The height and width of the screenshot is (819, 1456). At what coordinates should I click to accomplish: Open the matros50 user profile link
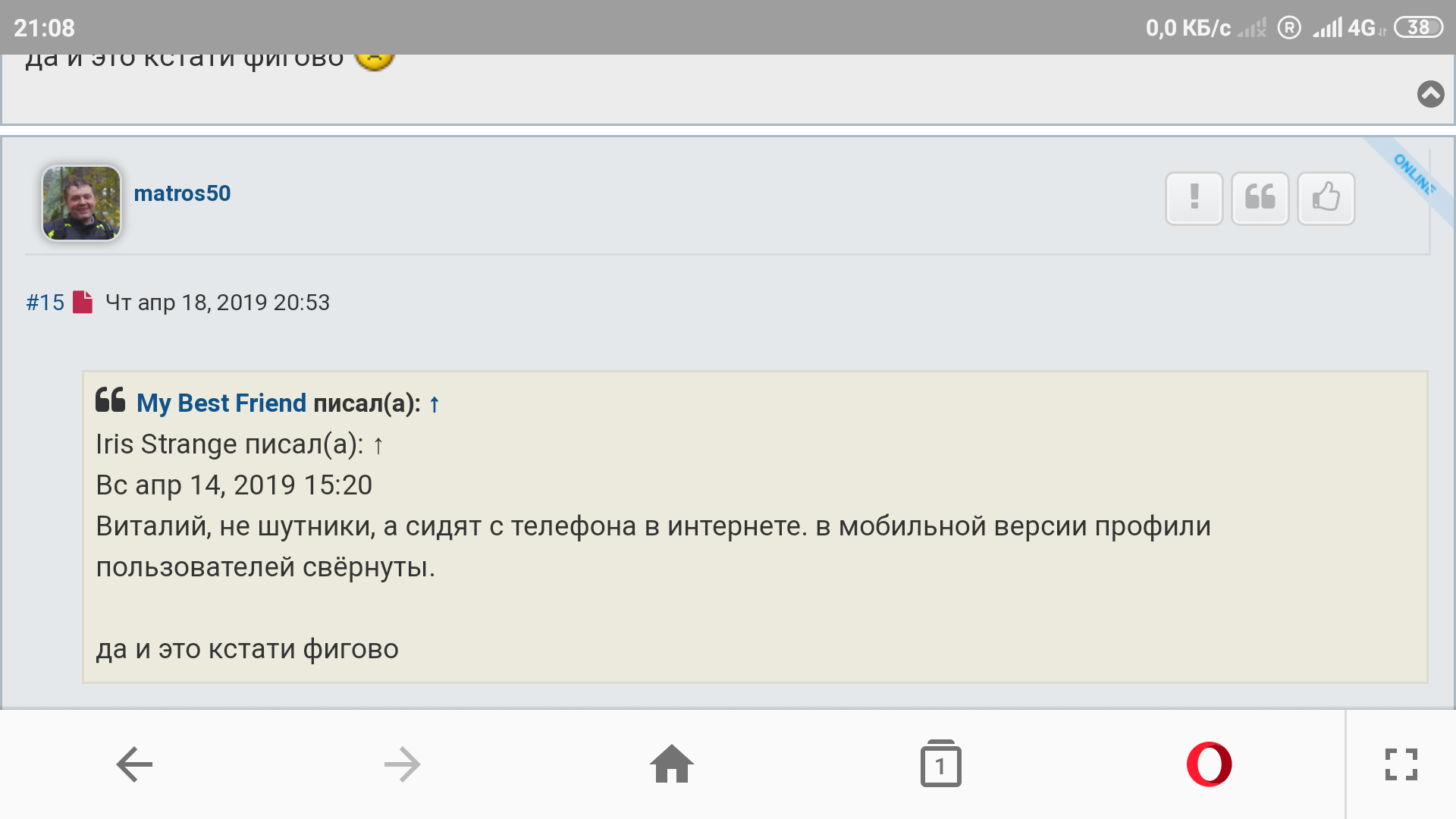pos(182,193)
